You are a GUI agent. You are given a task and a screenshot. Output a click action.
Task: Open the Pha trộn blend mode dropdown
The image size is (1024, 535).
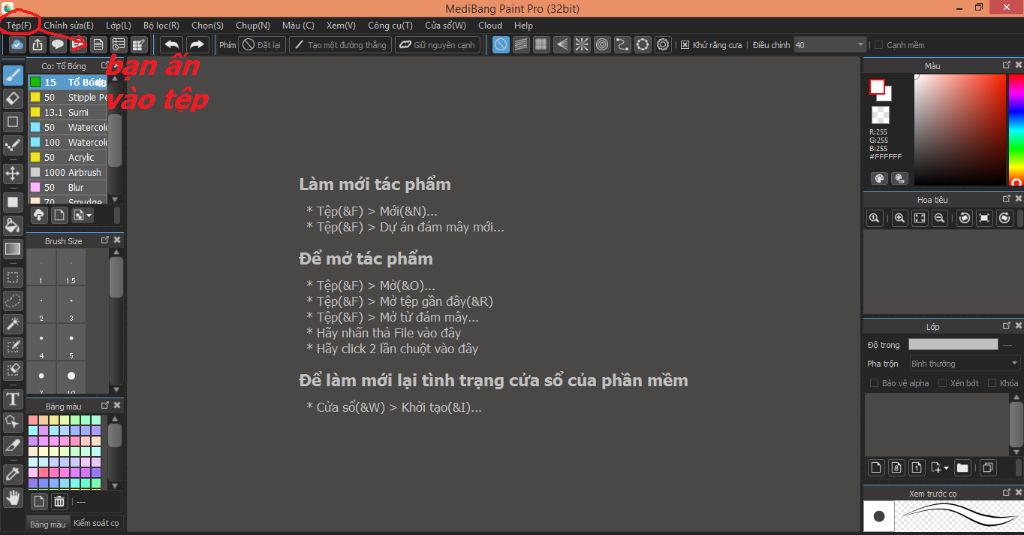(x=963, y=363)
